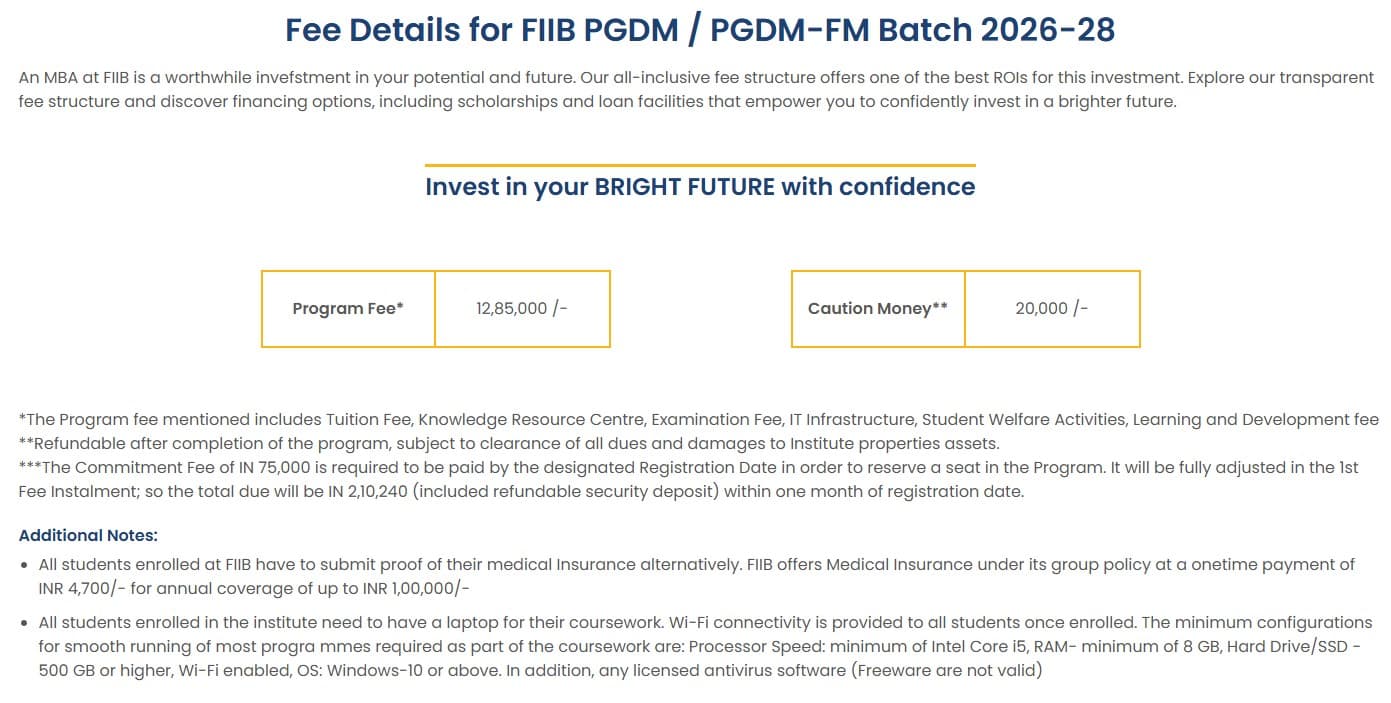The height and width of the screenshot is (703, 1391).
Task: Click the Fee Details for FIIB PGDM heading
Action: click(699, 30)
